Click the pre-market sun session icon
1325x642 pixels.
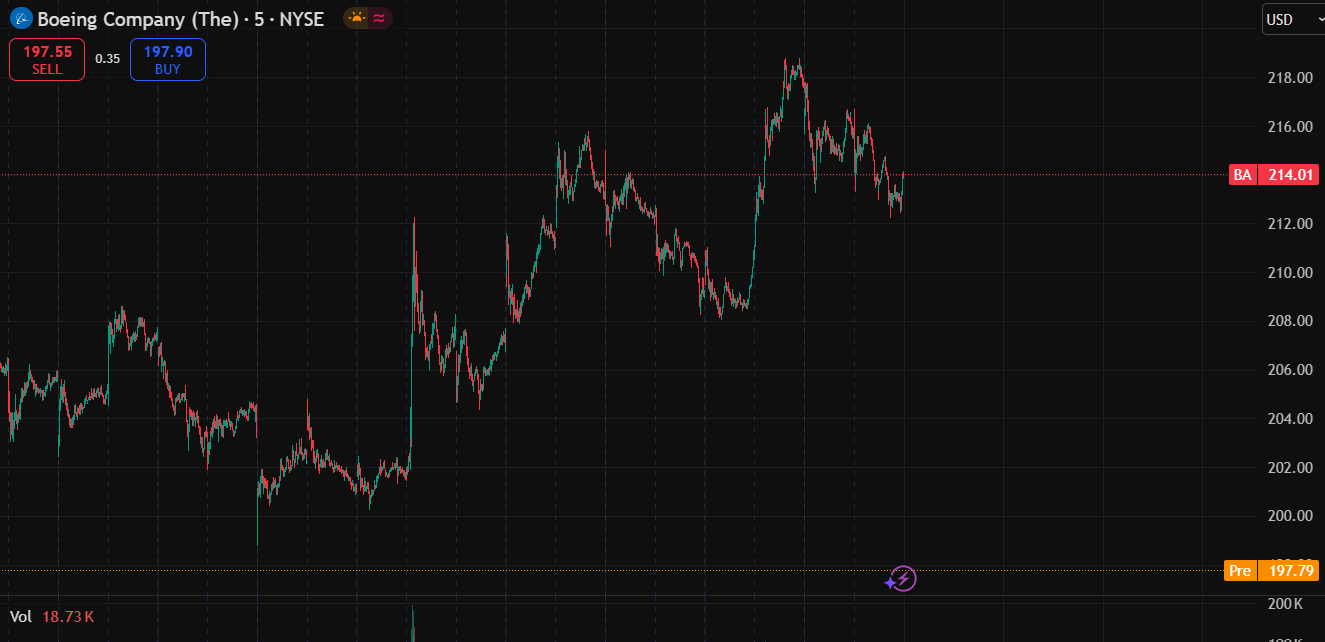(356, 18)
